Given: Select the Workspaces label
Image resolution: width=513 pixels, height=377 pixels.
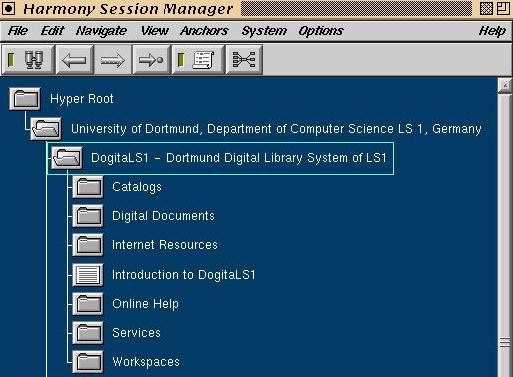Looking at the screenshot, I should click(x=146, y=362).
